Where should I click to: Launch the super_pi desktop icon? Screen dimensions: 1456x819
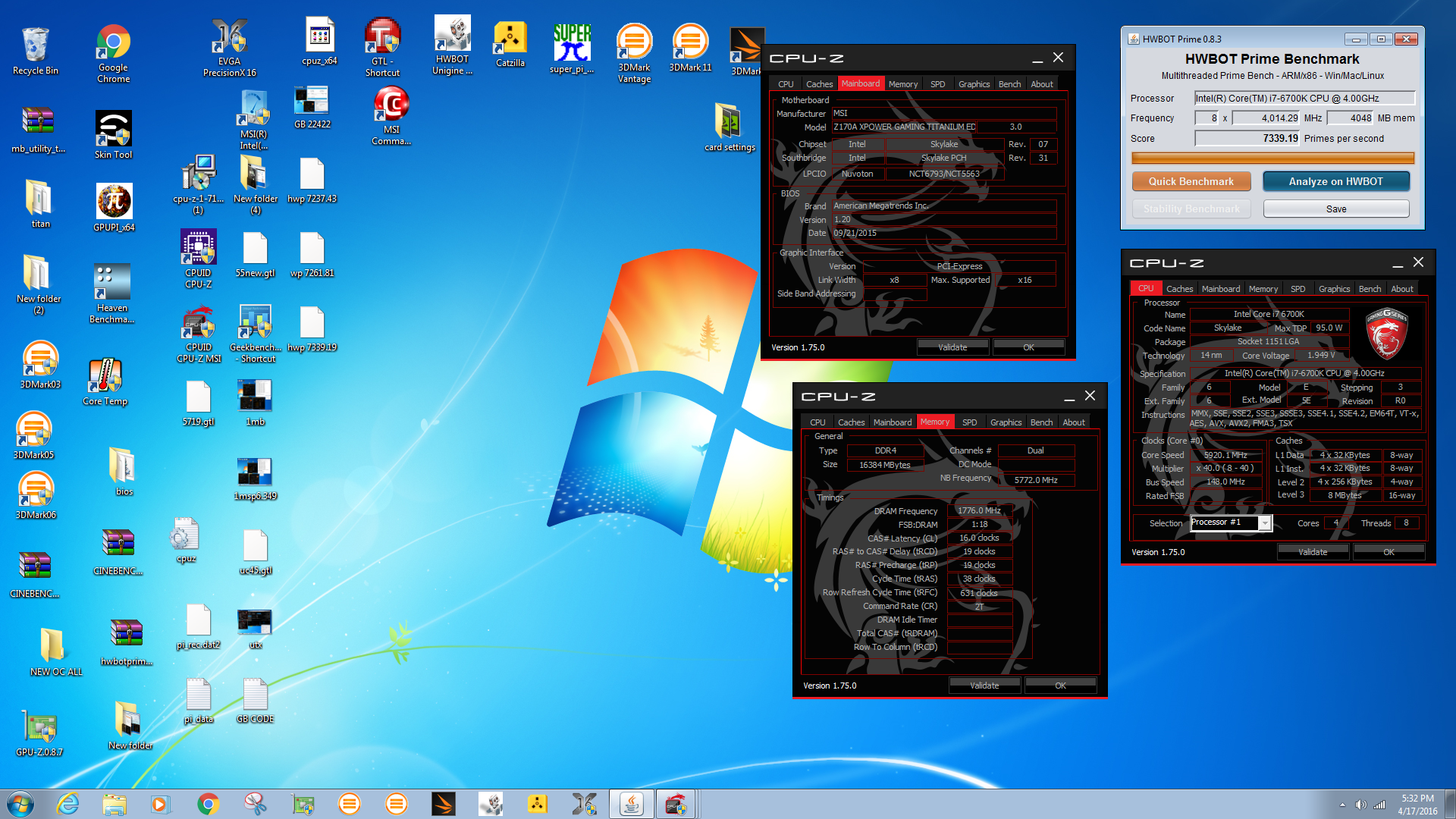pos(572,48)
